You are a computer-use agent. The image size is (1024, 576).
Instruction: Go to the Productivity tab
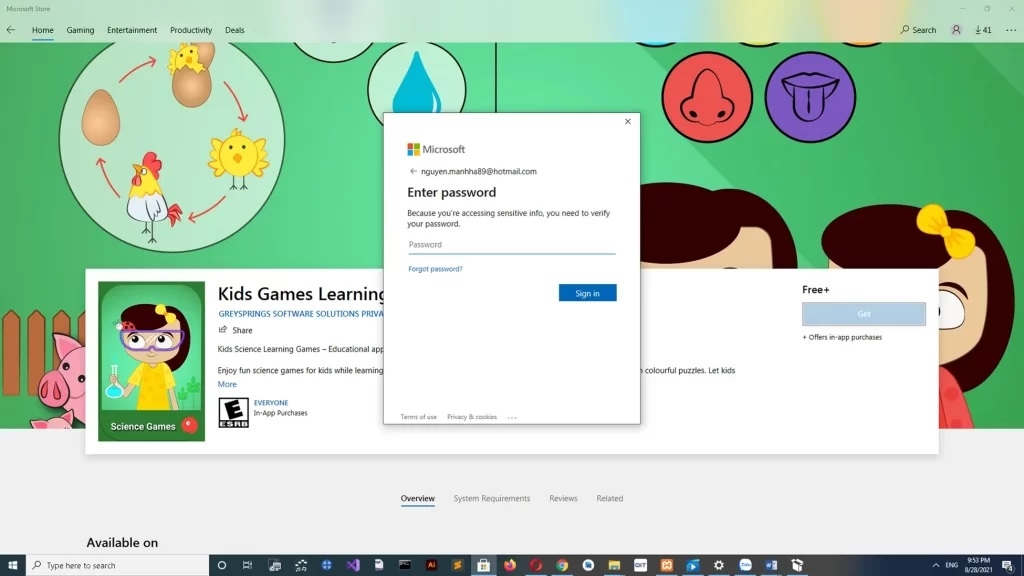click(x=191, y=30)
